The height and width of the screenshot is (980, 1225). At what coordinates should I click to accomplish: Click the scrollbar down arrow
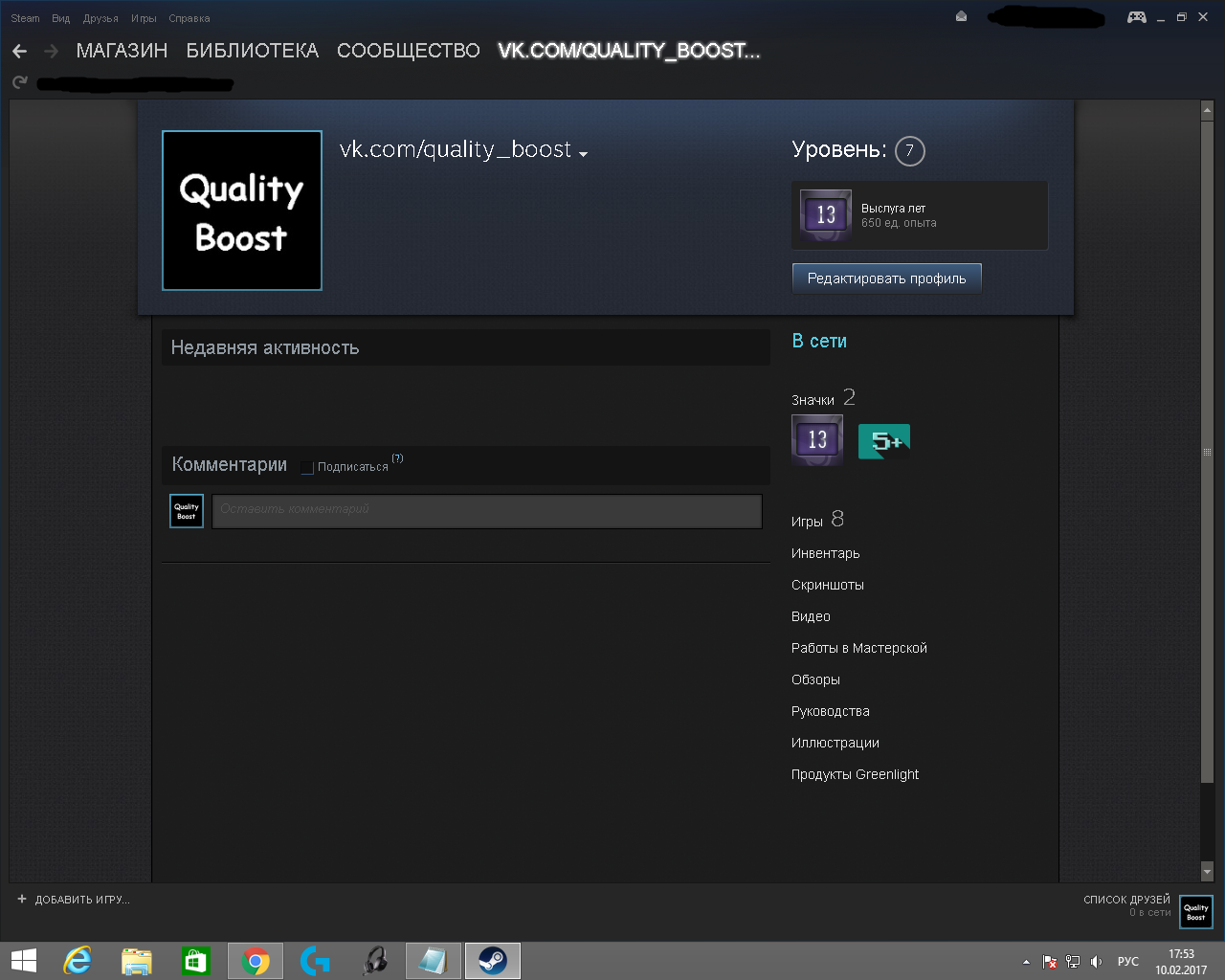pyautogui.click(x=1207, y=872)
